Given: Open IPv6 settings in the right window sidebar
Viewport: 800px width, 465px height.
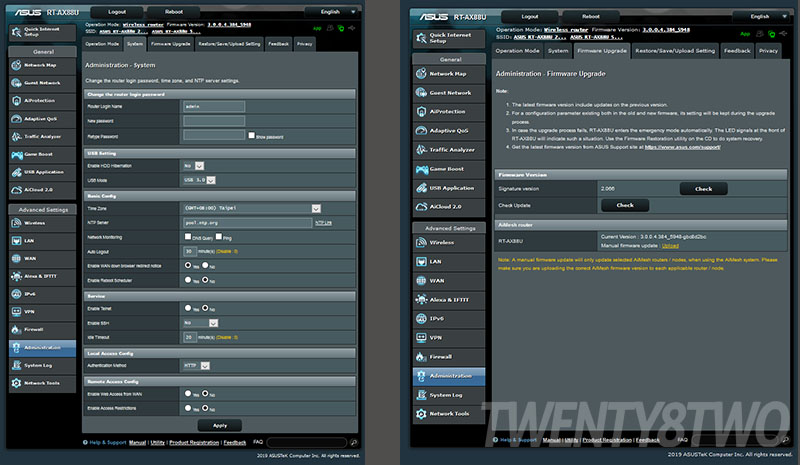Looking at the screenshot, I should 449,319.
